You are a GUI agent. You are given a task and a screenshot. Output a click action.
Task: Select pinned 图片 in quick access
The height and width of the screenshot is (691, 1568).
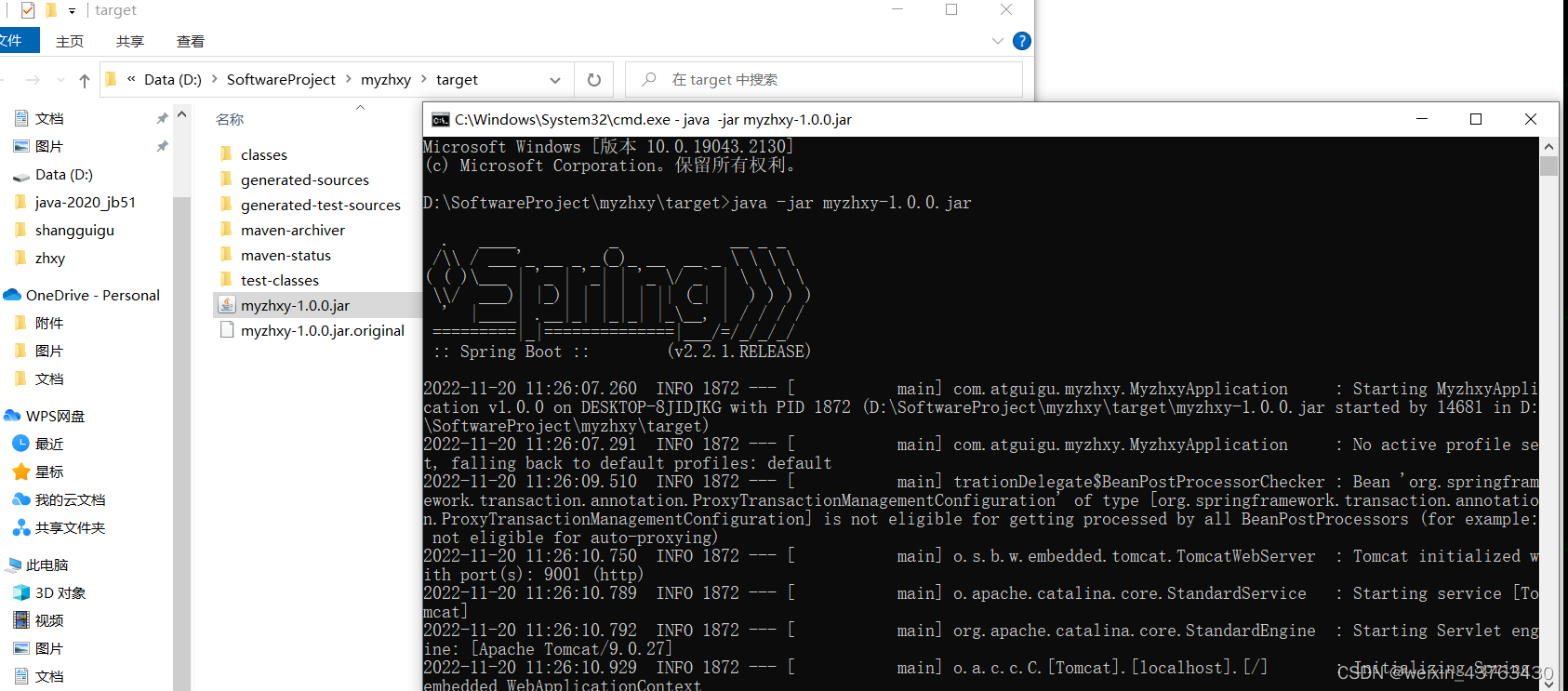point(49,146)
